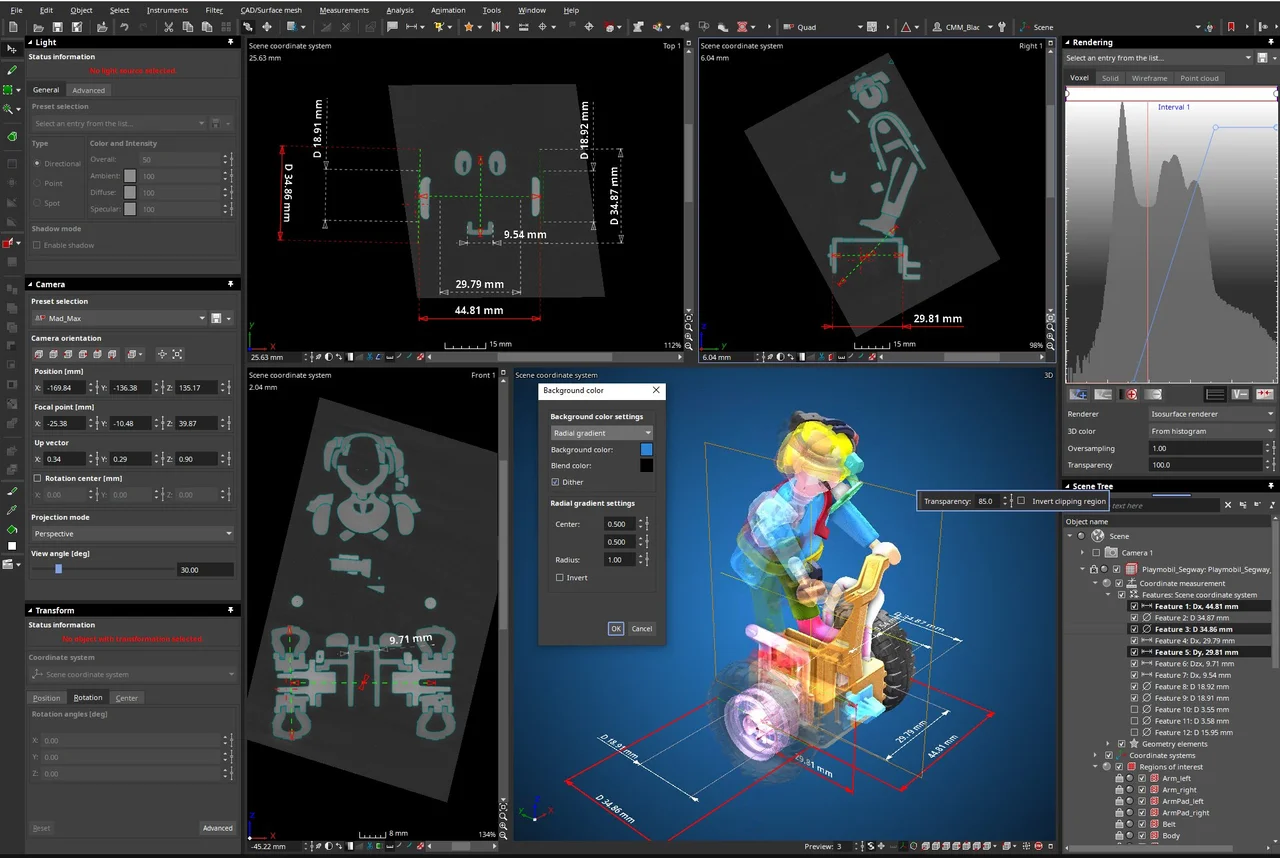Open the Analysis menu

(400, 10)
